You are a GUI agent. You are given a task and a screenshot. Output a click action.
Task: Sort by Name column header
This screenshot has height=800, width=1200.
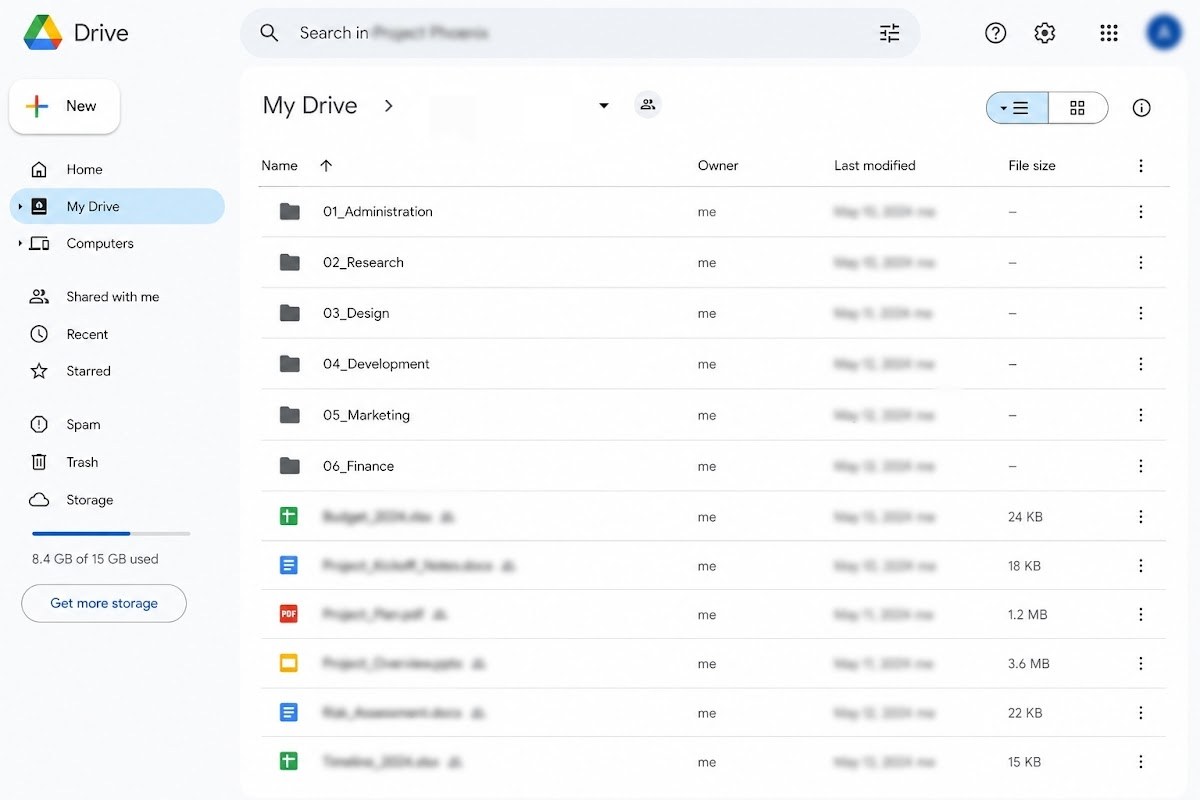point(279,166)
